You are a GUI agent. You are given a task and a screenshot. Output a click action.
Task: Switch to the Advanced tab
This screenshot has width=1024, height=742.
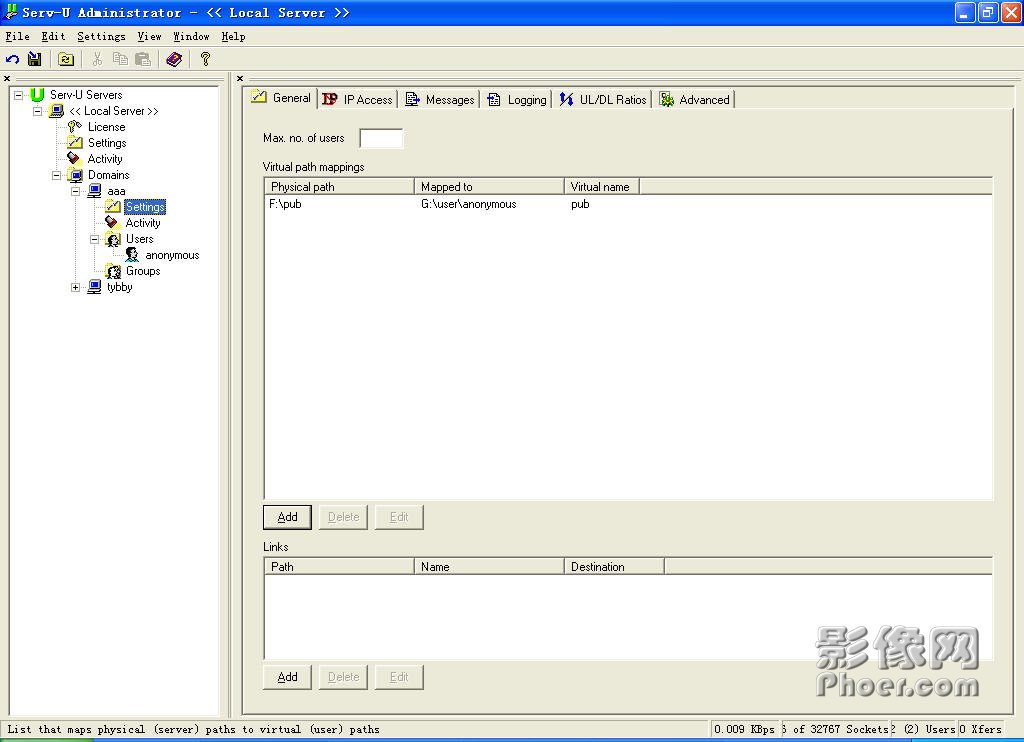695,99
